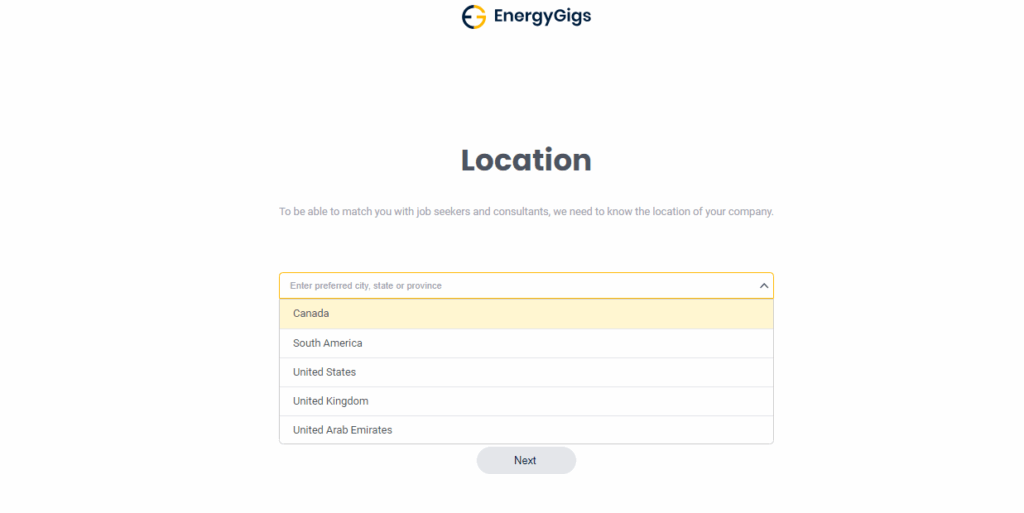Viewport: 1024px width, 513px height.
Task: Collapse the location dropdown using the chevron
Action: (763, 286)
